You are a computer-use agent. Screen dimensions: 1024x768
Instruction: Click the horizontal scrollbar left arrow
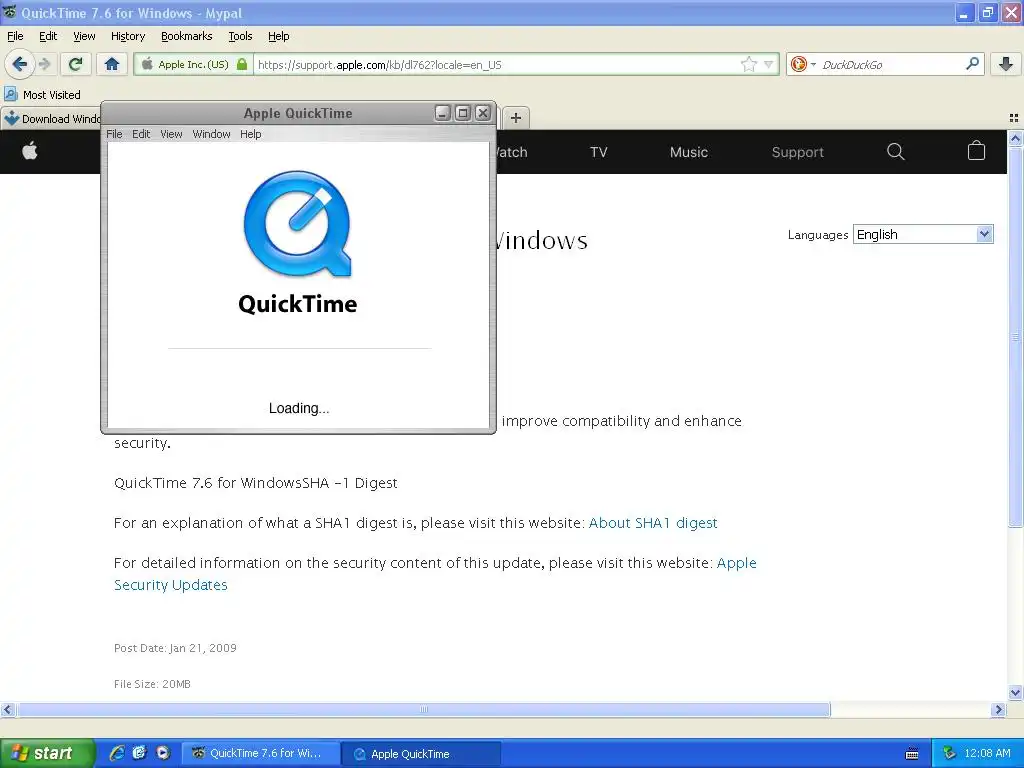pos(8,709)
